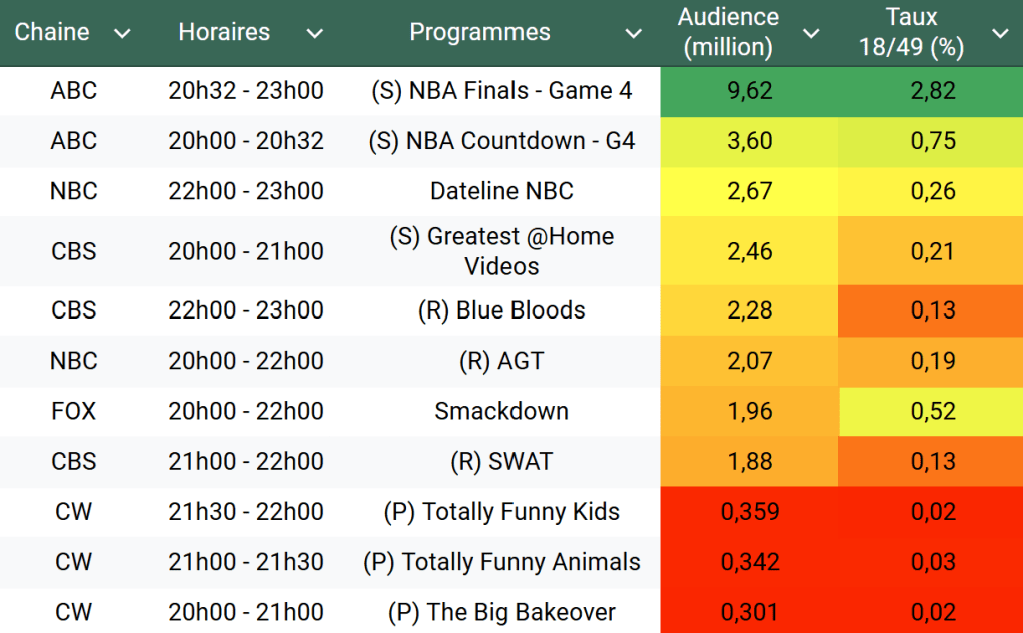
Task: Open the Programmes column dropdown arrow
Action: click(x=633, y=34)
